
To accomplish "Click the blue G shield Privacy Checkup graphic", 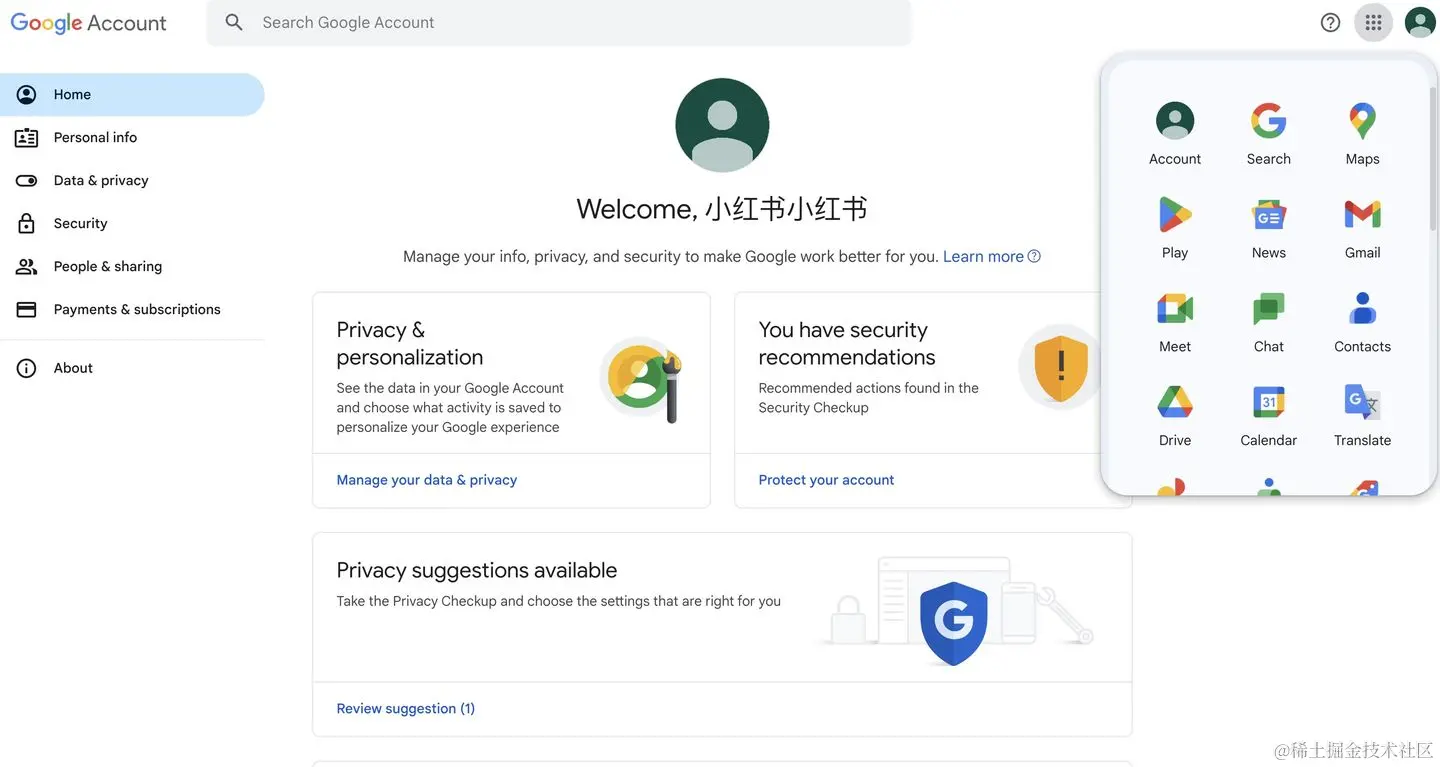I will [x=953, y=622].
